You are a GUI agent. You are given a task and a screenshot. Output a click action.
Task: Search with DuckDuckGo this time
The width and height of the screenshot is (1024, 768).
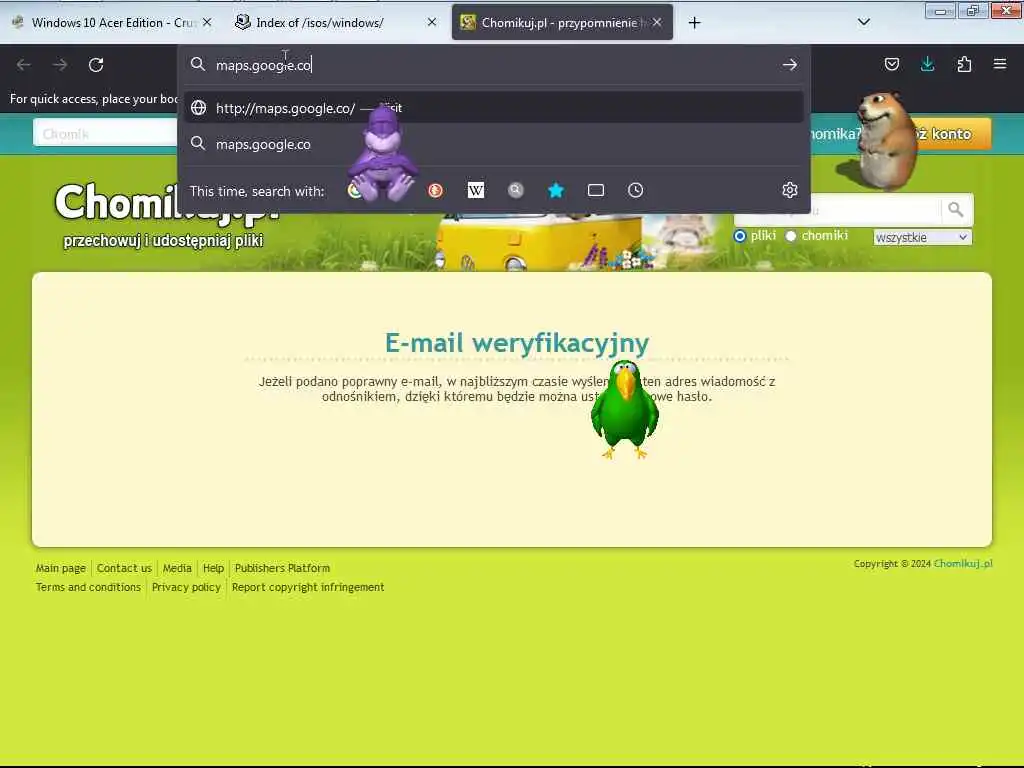[x=436, y=190]
